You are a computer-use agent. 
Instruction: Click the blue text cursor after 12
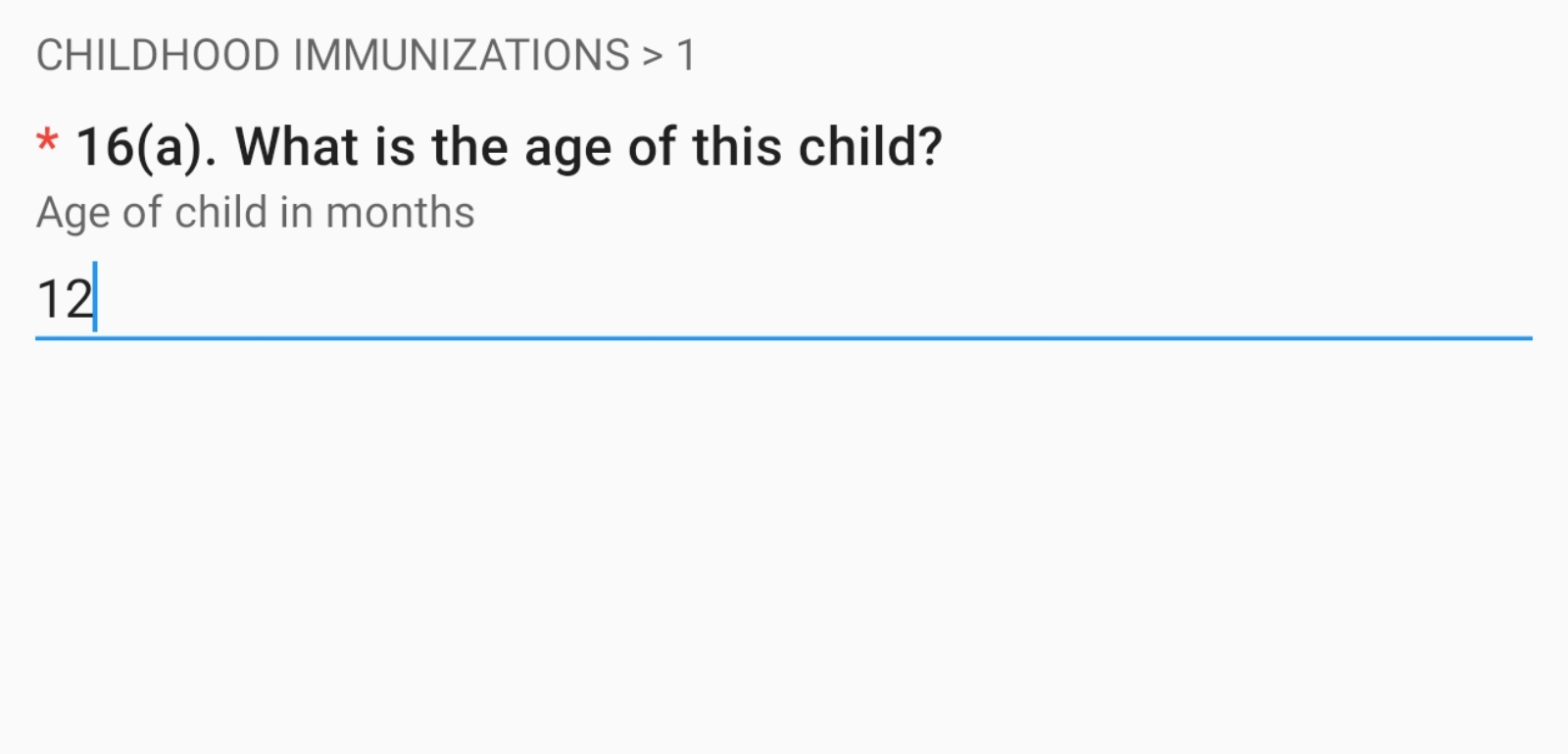(95, 297)
